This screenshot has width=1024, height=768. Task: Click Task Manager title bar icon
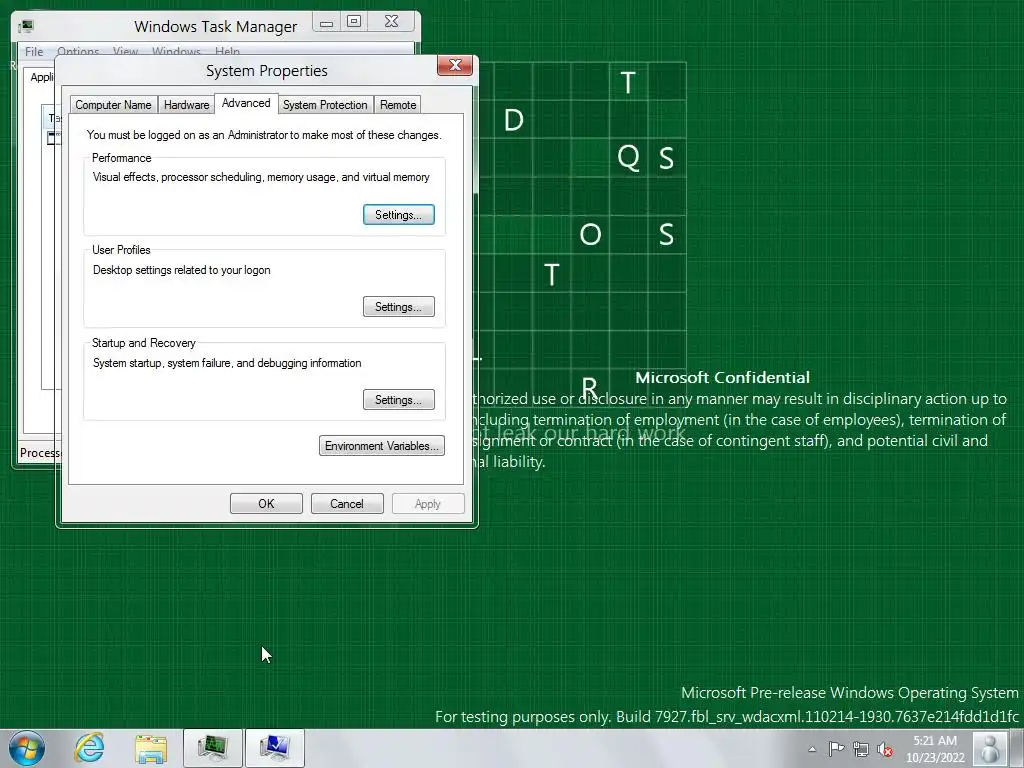(x=26, y=26)
